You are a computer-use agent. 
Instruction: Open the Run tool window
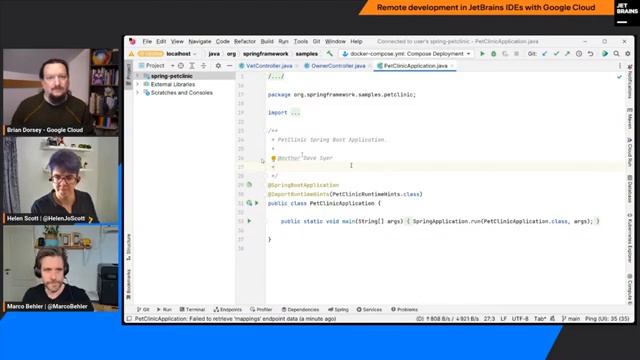[164, 310]
